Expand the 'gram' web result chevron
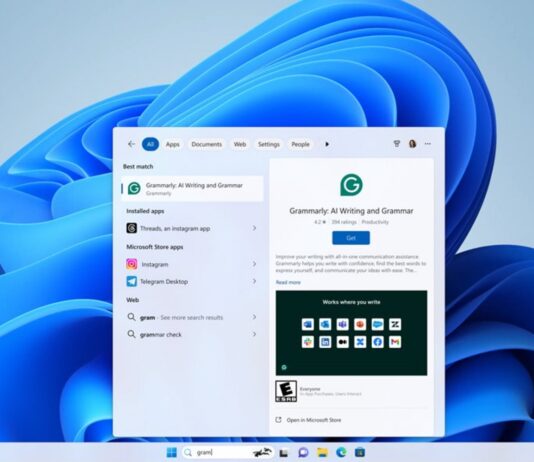 tap(254, 317)
